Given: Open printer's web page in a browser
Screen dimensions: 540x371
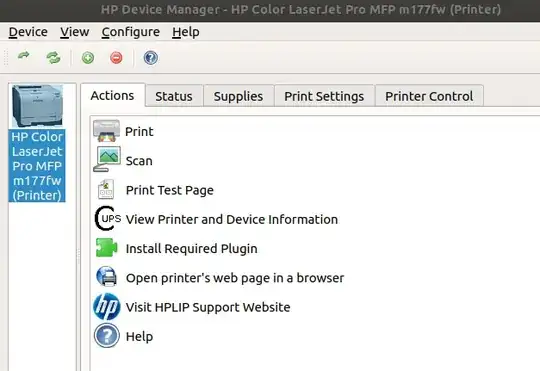Looking at the screenshot, I should click(235, 278).
